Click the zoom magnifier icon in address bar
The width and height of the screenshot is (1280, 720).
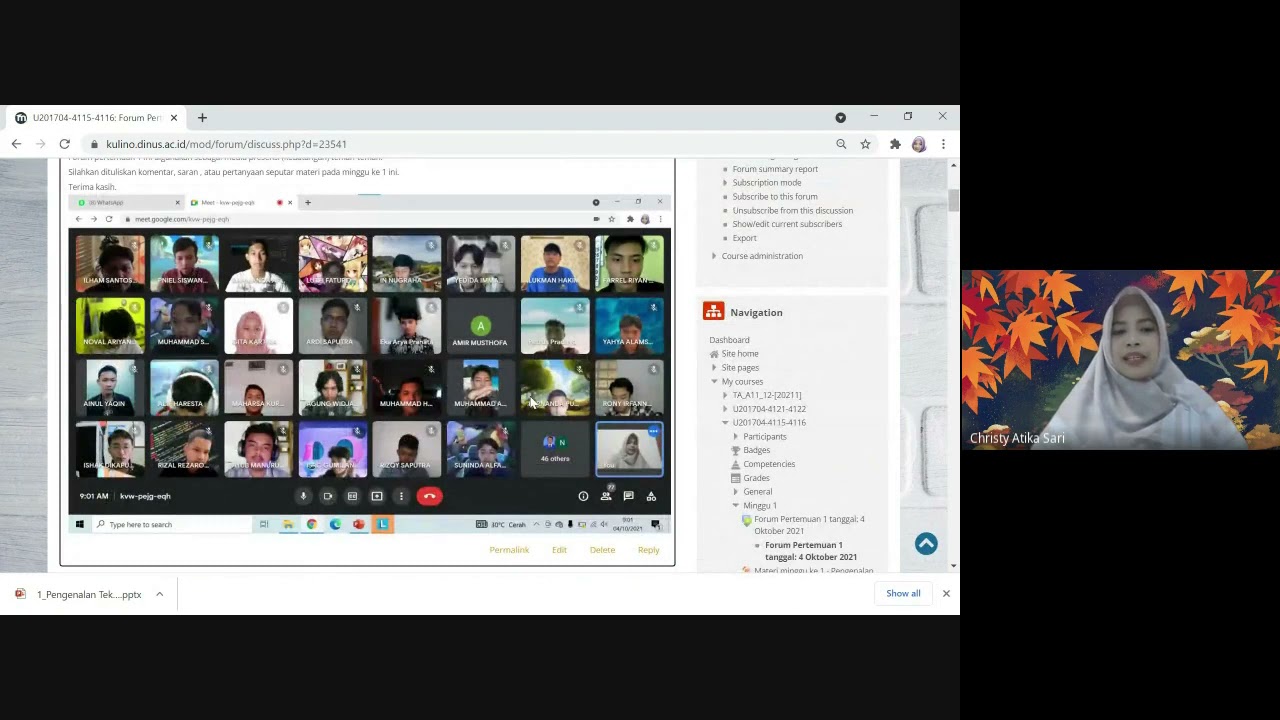[841, 144]
